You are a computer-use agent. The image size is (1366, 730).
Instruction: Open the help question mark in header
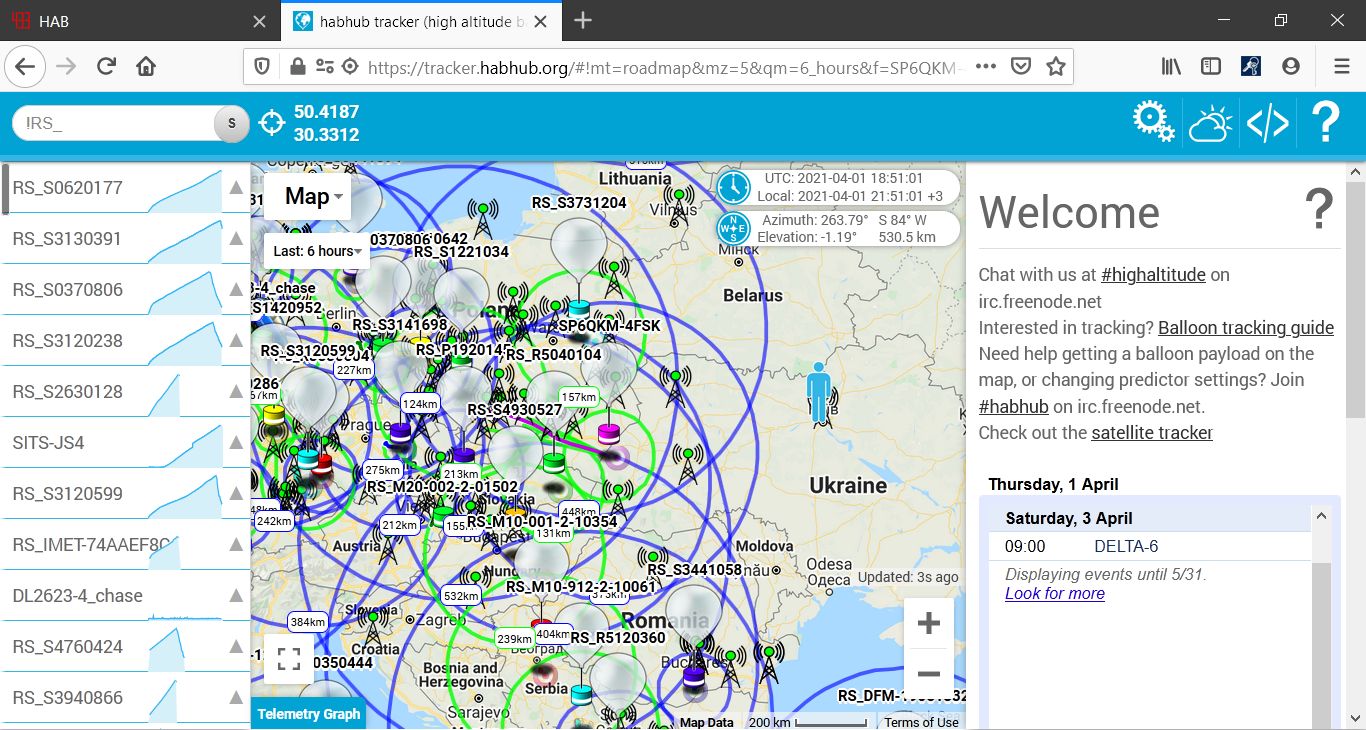(x=1325, y=123)
